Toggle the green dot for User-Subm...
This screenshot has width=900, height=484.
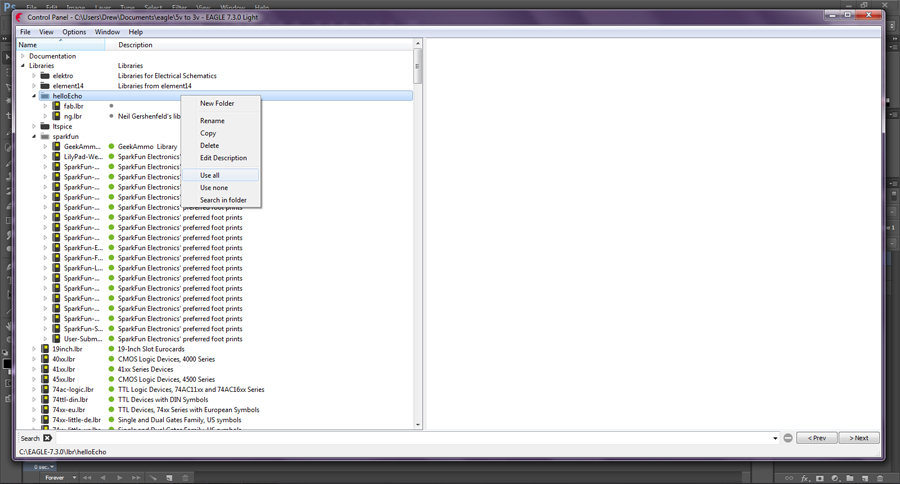click(111, 339)
